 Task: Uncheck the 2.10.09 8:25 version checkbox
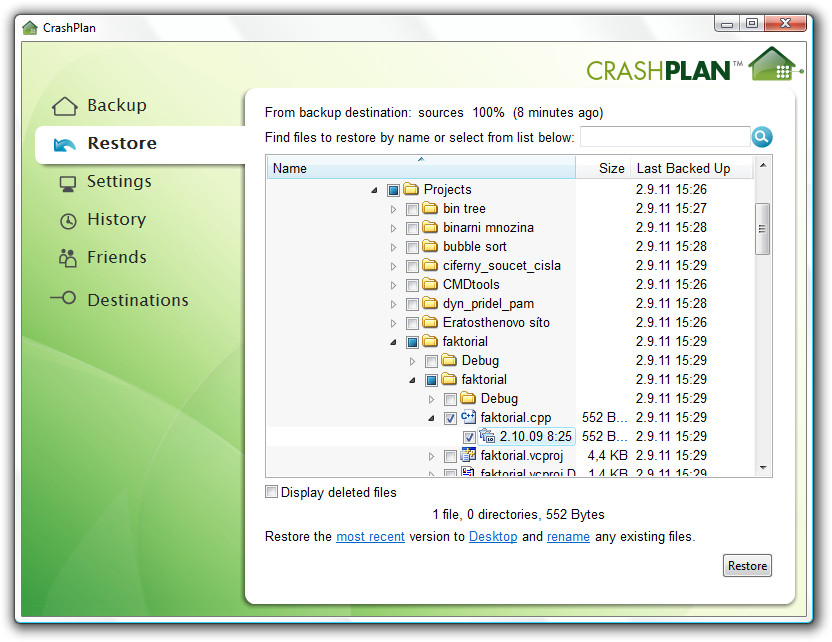[x=469, y=437]
